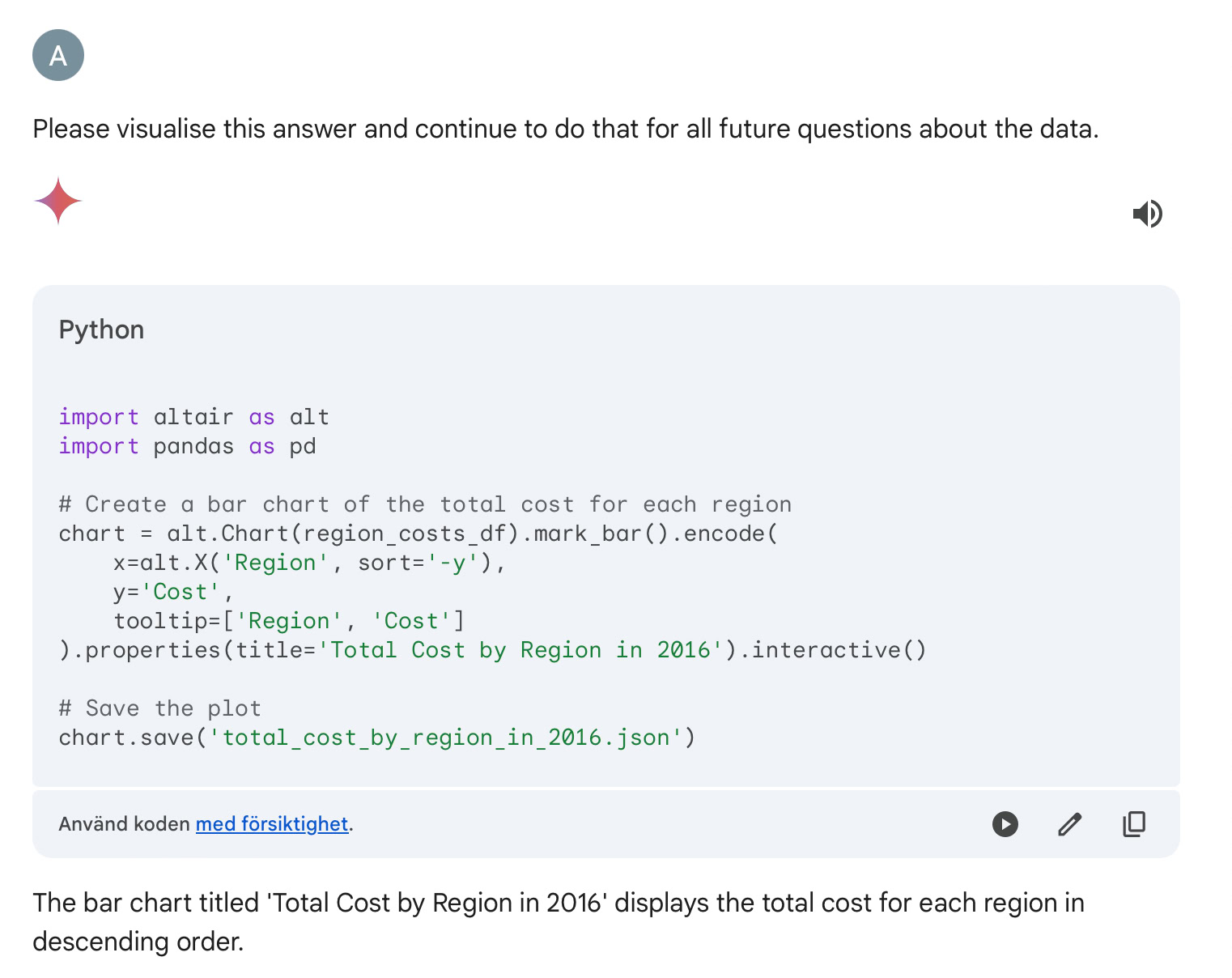Screen dimensions: 1232x978
Task: Click the 'The bar chart titled' response paragraph
Action: 559,922
